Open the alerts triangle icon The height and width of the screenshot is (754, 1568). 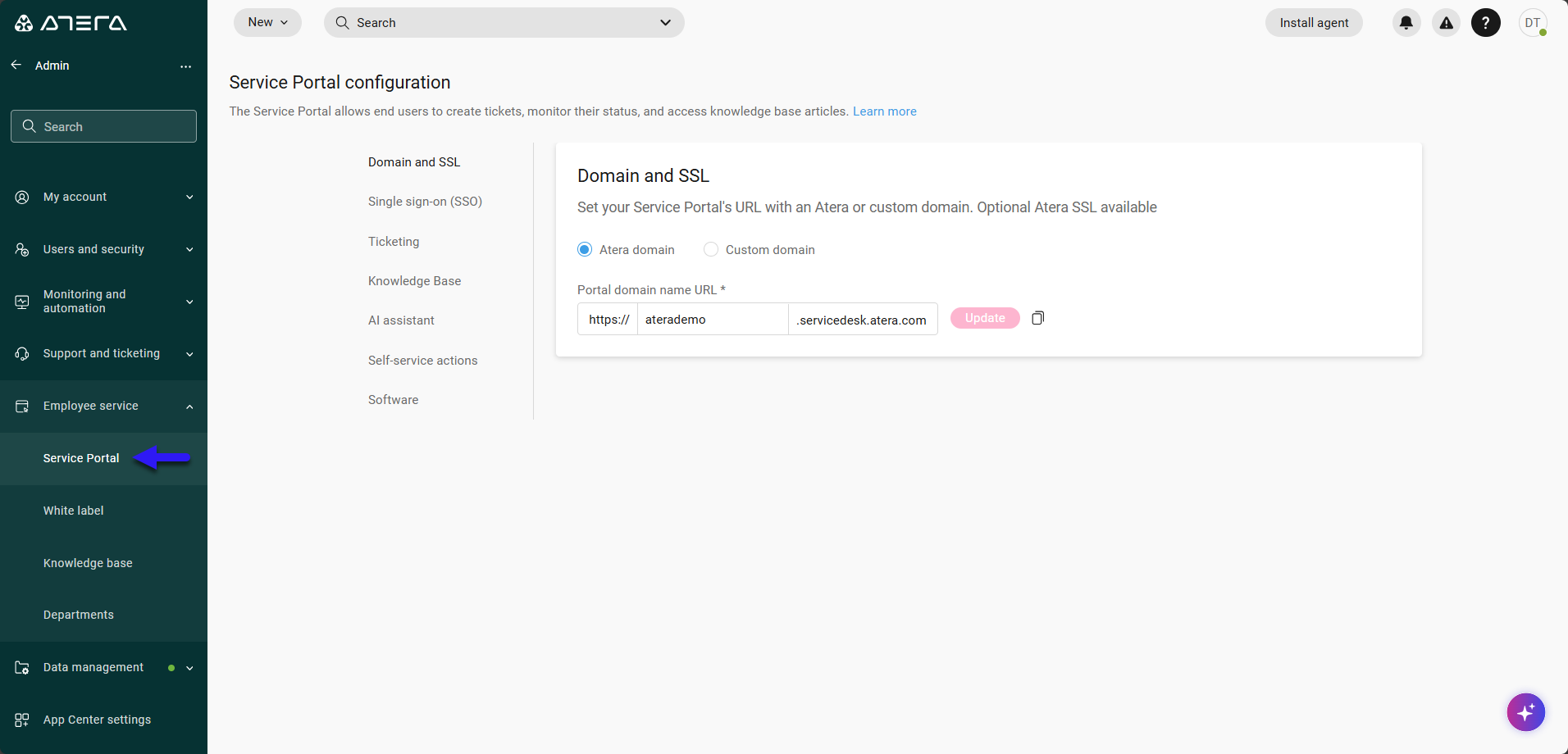click(x=1447, y=23)
